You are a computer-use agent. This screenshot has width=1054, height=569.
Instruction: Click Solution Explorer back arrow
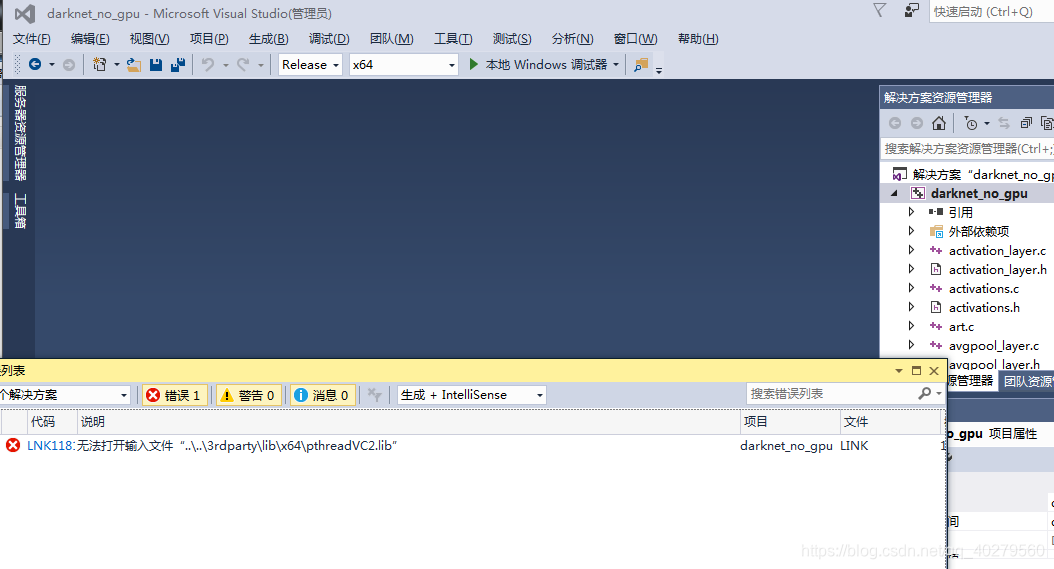coord(895,123)
